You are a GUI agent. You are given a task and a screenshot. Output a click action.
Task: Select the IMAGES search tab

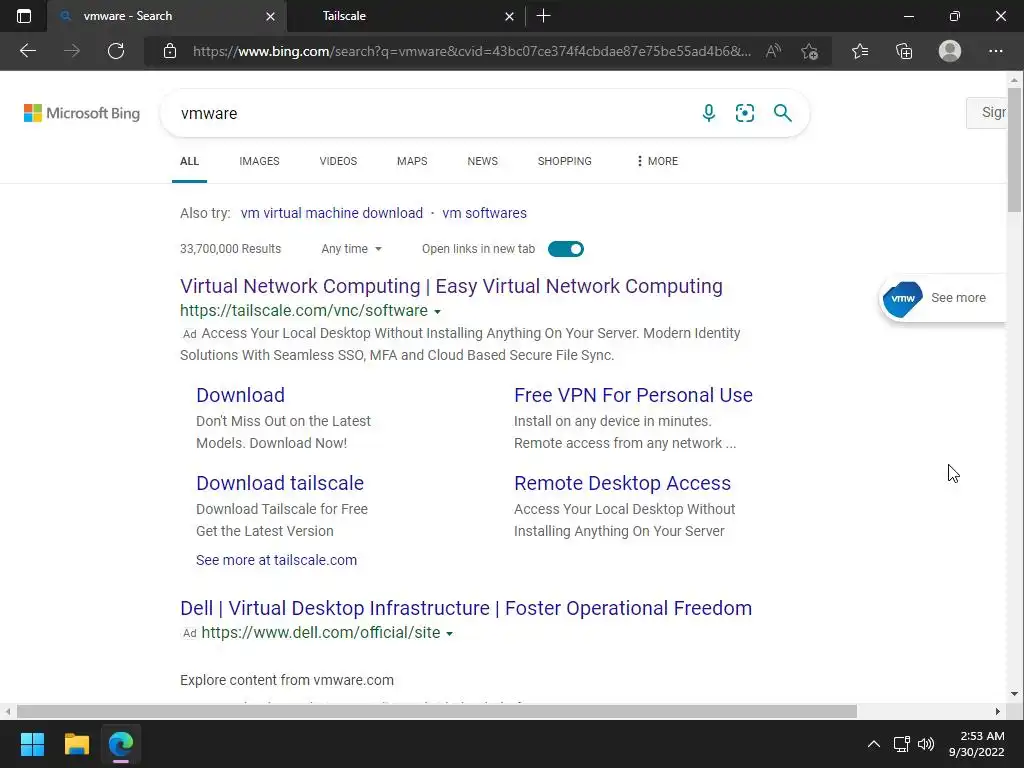[259, 161]
